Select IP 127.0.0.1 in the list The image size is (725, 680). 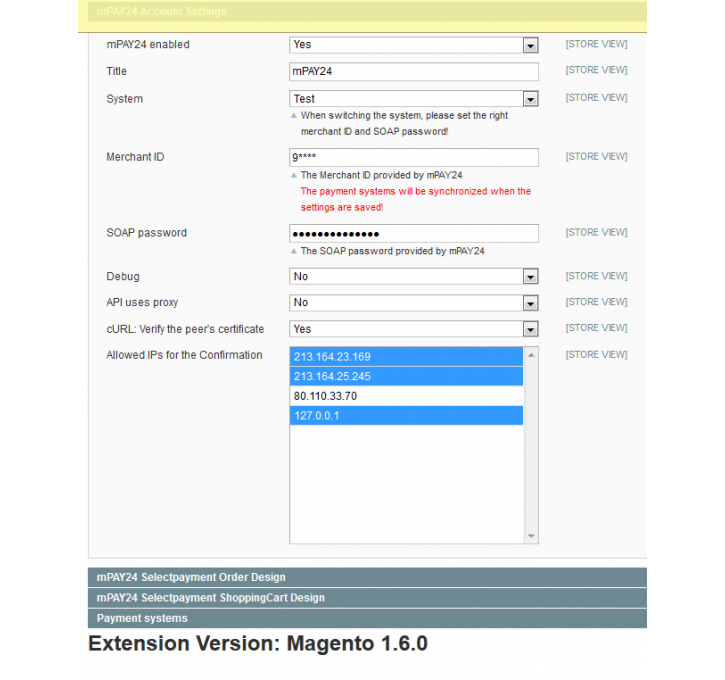[x=406, y=416]
